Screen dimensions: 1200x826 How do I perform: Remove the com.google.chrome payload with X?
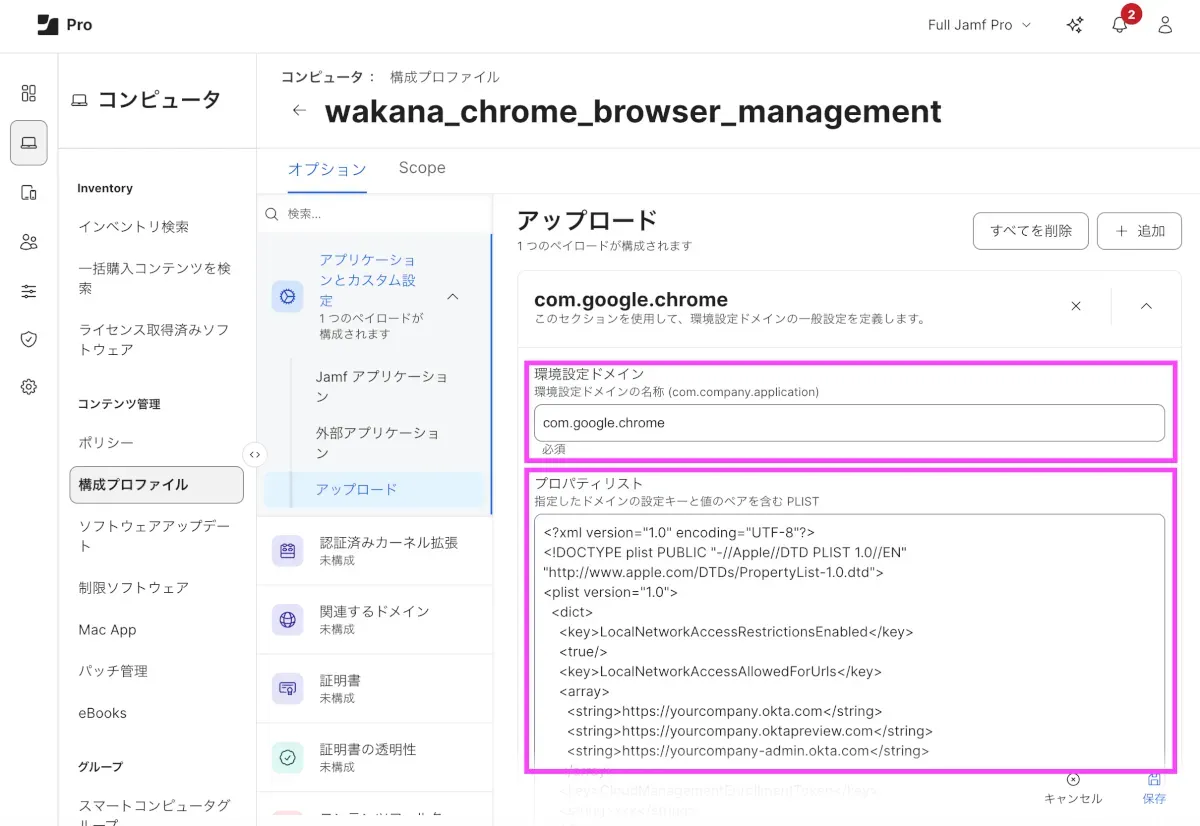(1076, 306)
